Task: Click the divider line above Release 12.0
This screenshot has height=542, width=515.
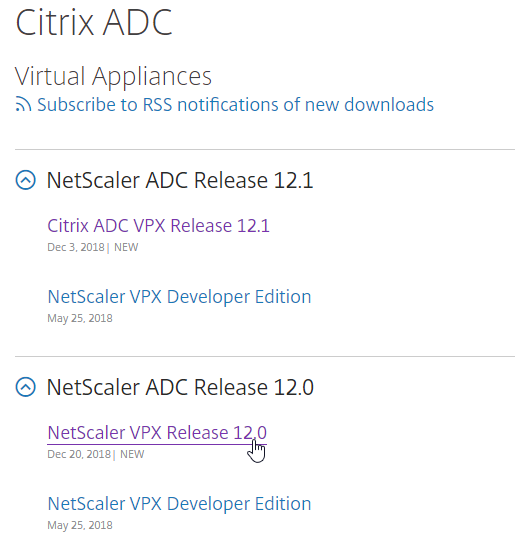Action: 265,356
